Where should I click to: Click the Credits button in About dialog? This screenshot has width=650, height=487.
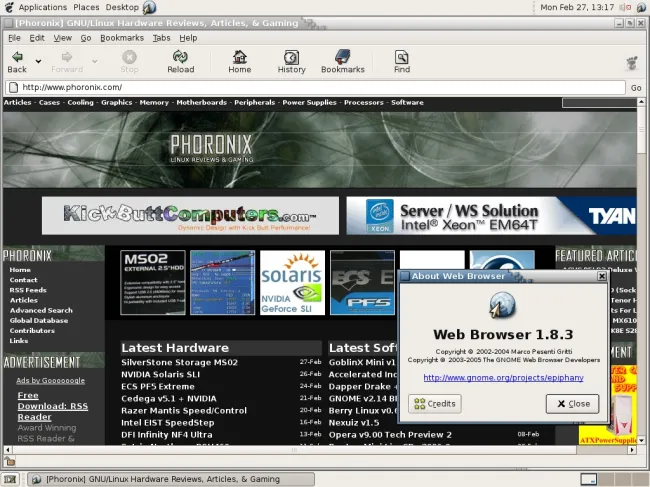click(434, 404)
